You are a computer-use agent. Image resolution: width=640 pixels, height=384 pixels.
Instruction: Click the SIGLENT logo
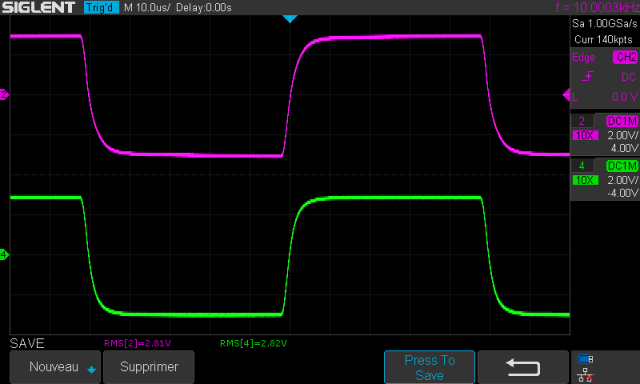[x=38, y=7]
